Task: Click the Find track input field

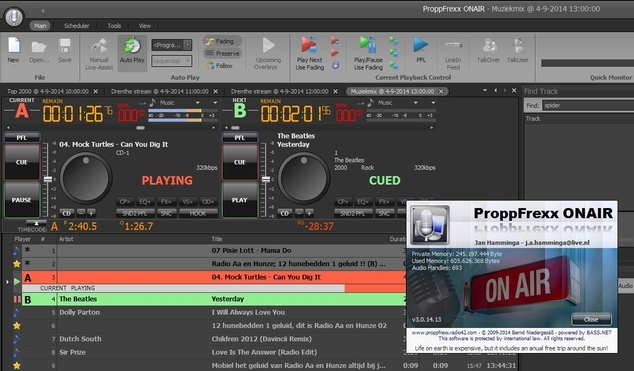Action: (x=588, y=105)
